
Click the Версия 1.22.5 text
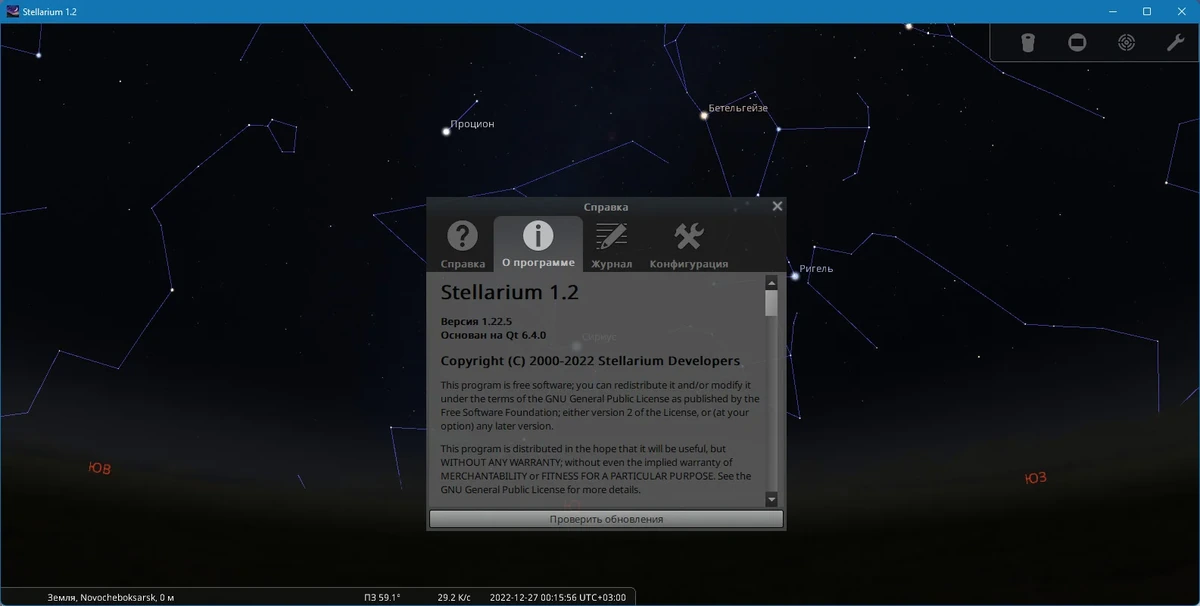pos(476,321)
